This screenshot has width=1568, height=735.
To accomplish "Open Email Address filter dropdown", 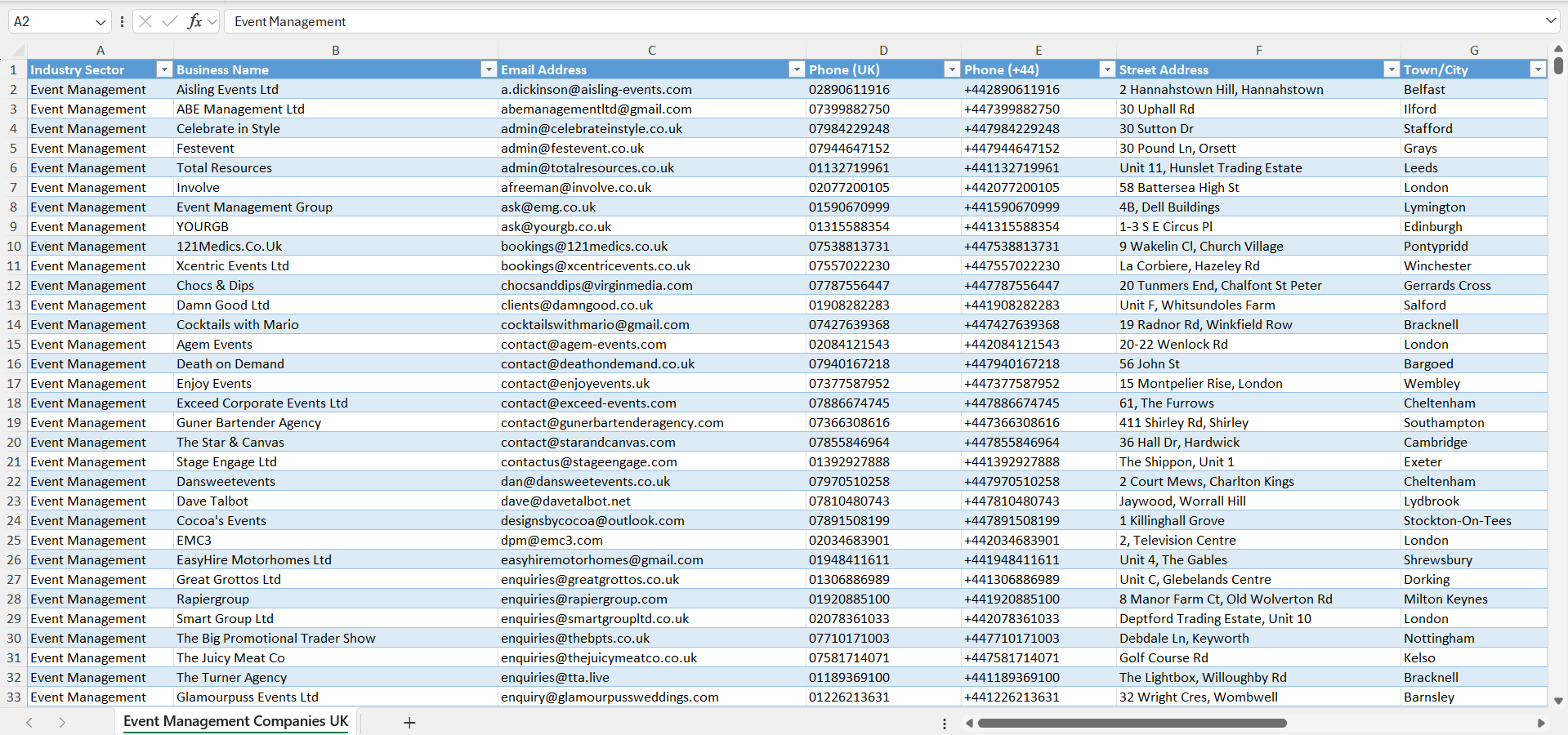I will click(796, 69).
